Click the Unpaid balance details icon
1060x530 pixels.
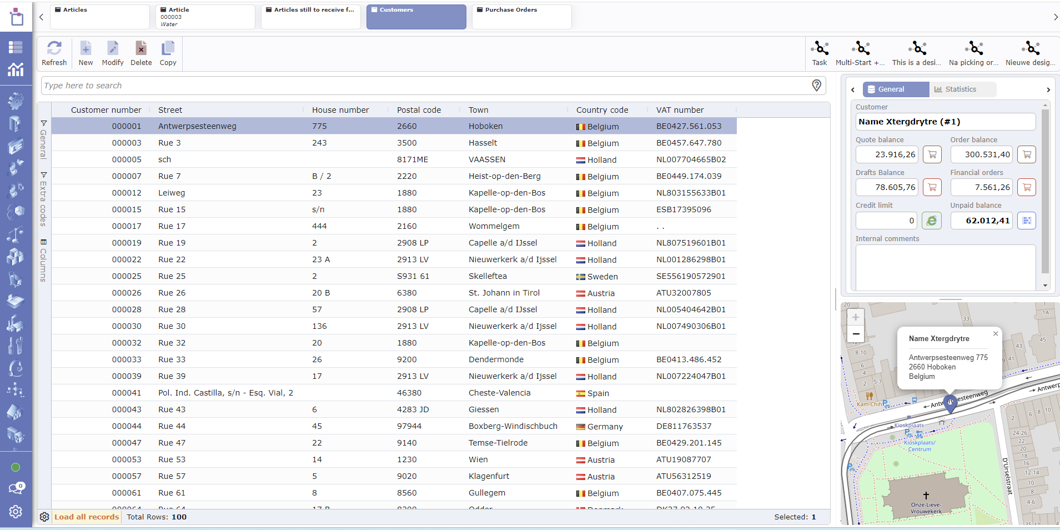[x=1027, y=220]
